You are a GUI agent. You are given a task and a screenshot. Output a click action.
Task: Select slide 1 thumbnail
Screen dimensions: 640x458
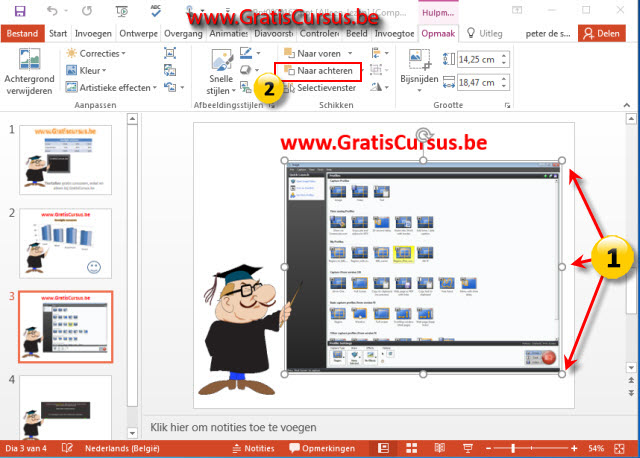click(65, 160)
